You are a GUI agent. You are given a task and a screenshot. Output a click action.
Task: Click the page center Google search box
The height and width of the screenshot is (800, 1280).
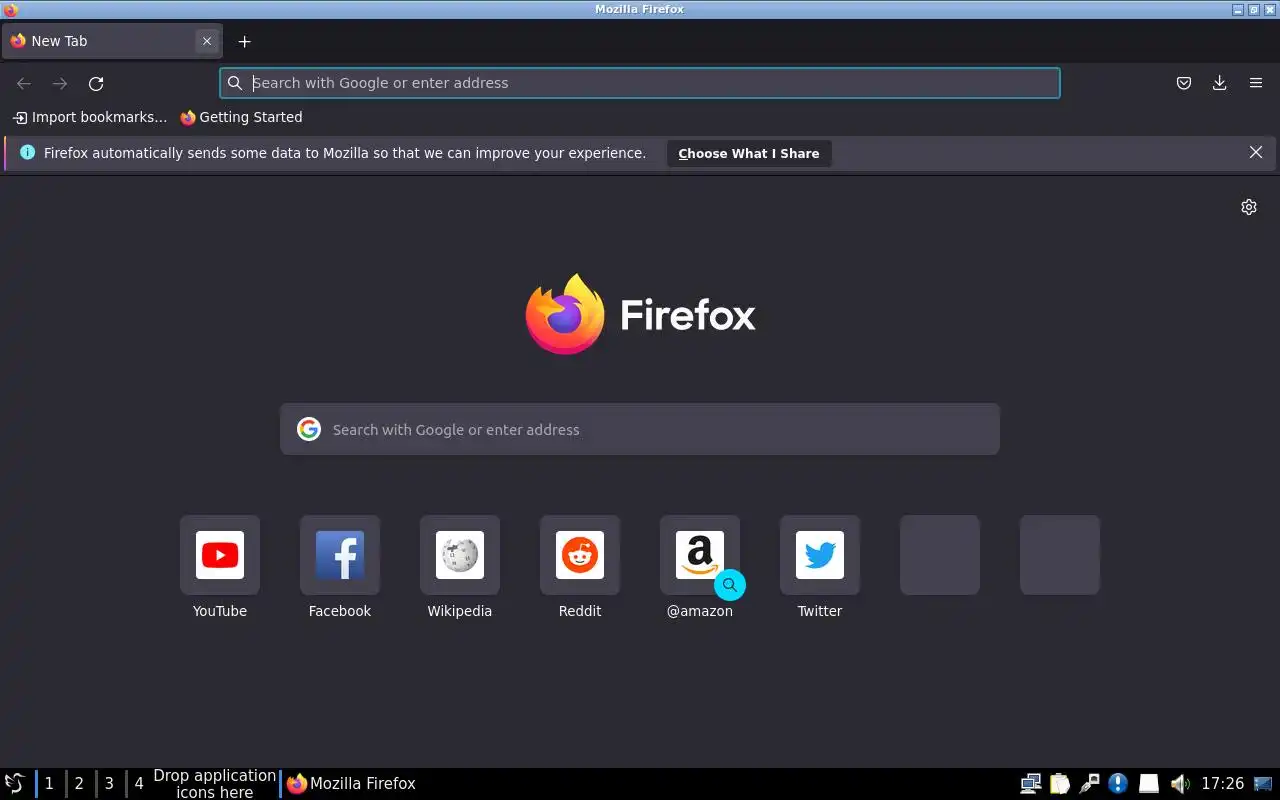640,429
